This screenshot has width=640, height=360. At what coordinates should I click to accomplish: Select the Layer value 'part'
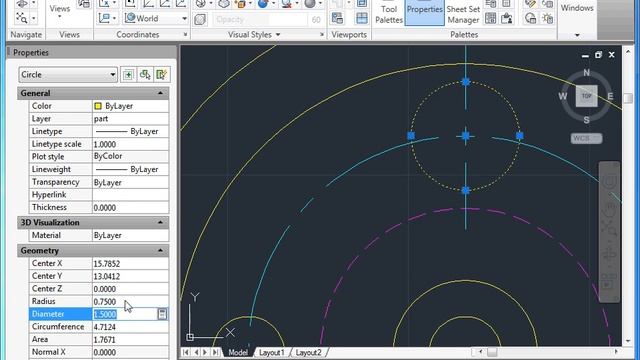point(130,119)
